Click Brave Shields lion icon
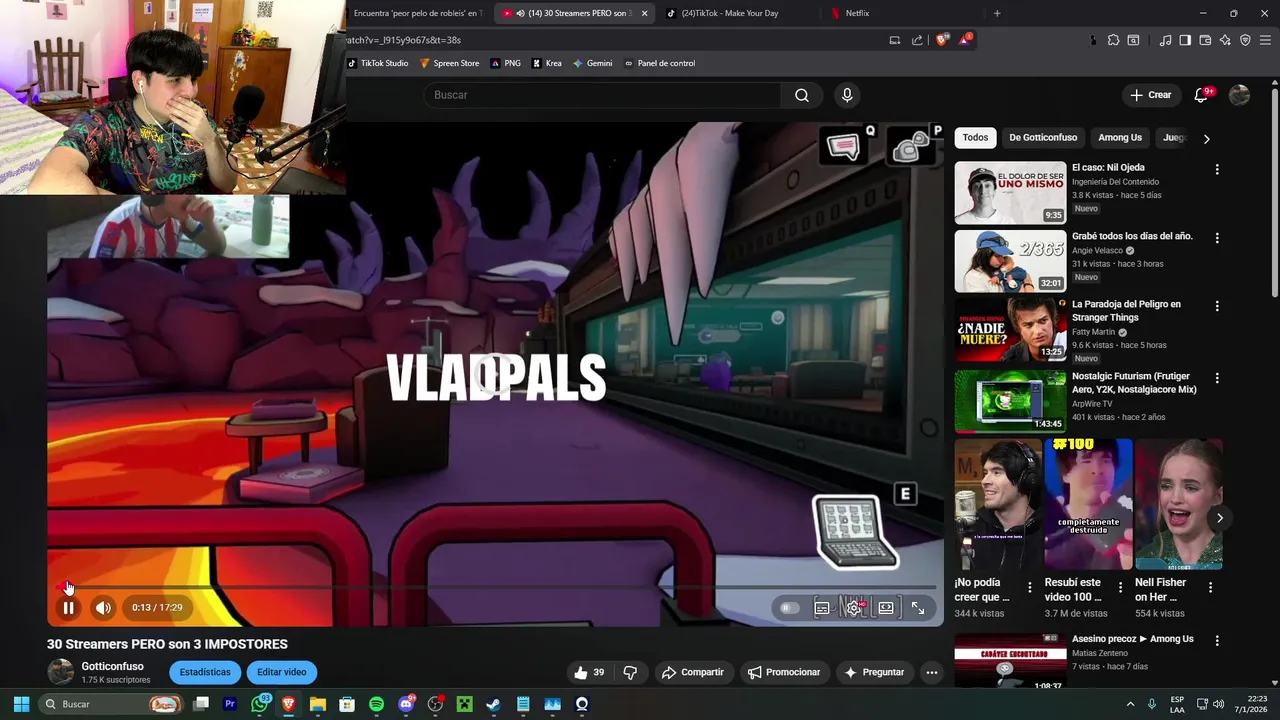 [x=942, y=40]
